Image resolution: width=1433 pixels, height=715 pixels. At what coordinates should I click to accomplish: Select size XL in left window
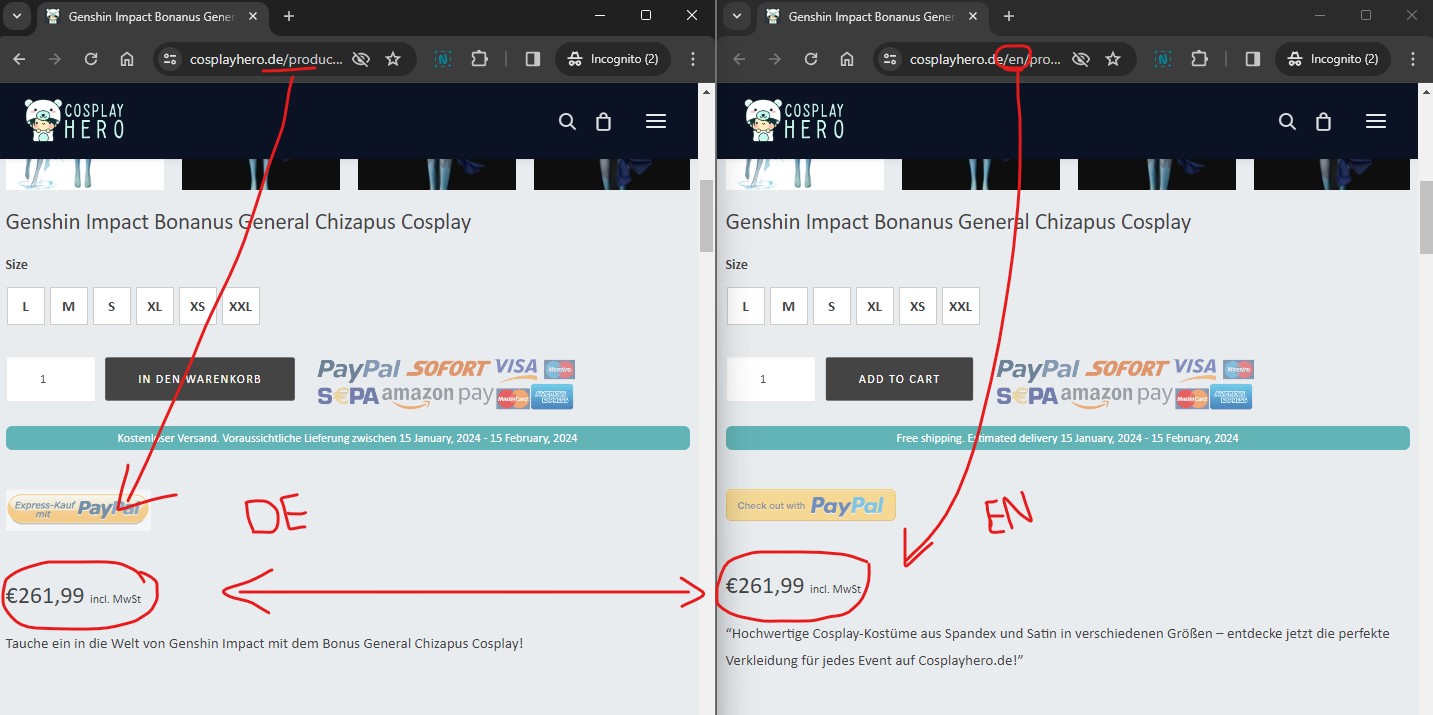154,307
